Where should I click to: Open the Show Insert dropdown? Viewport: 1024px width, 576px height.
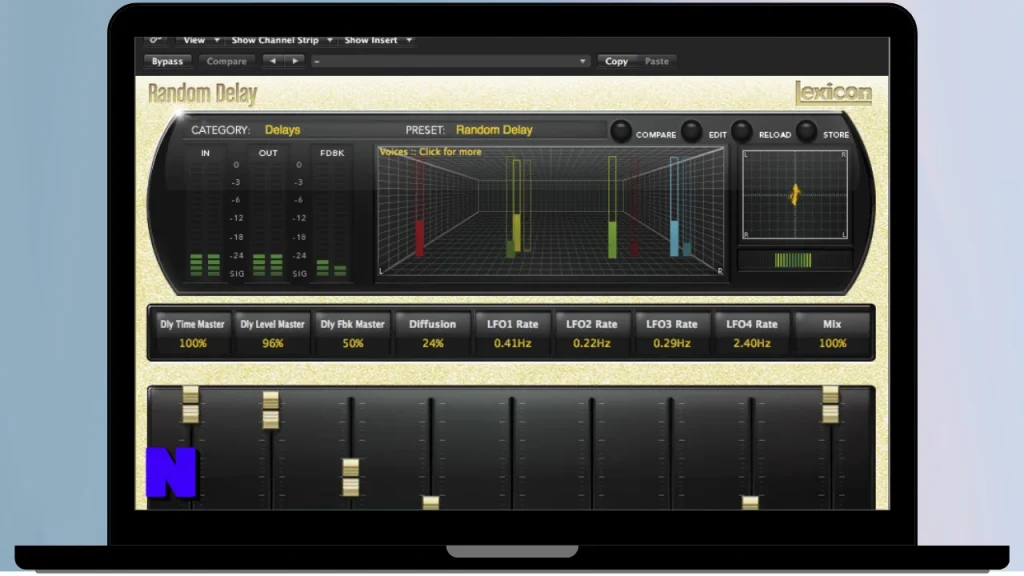pyautogui.click(x=378, y=40)
